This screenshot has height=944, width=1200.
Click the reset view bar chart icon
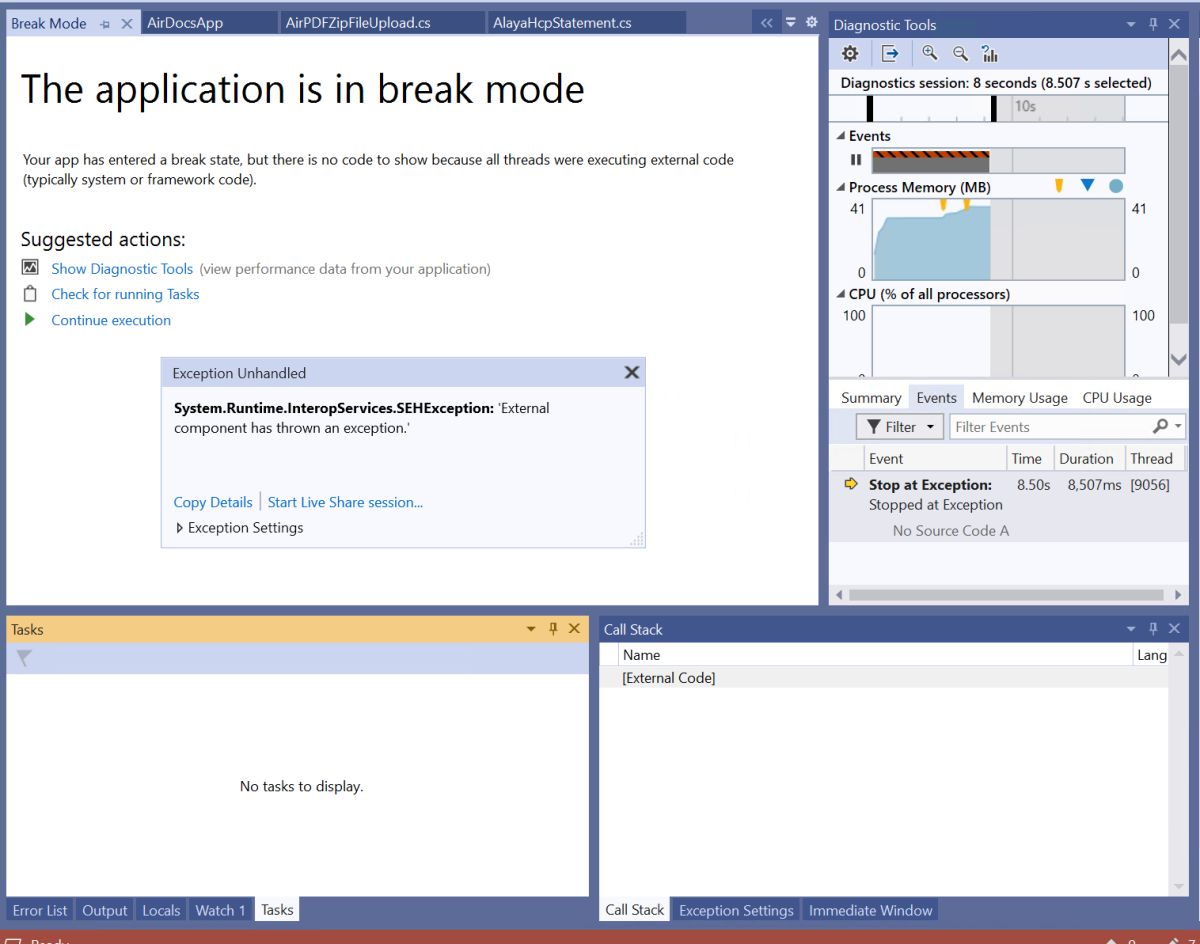tap(990, 54)
